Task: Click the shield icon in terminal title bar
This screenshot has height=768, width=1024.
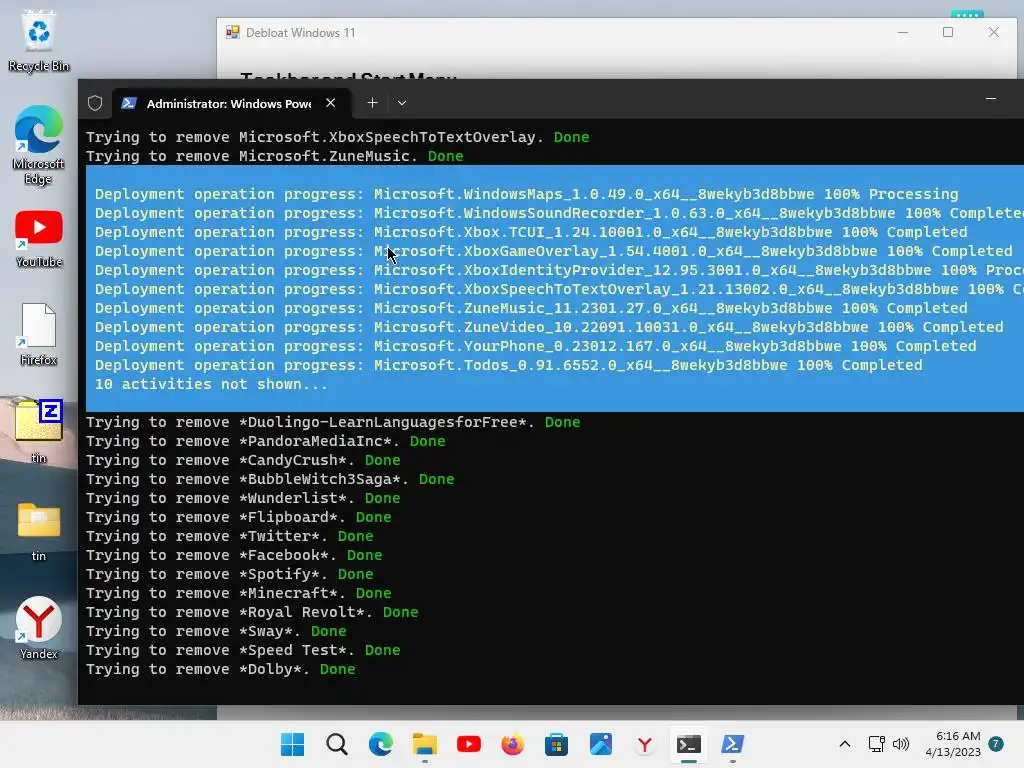Action: [95, 103]
